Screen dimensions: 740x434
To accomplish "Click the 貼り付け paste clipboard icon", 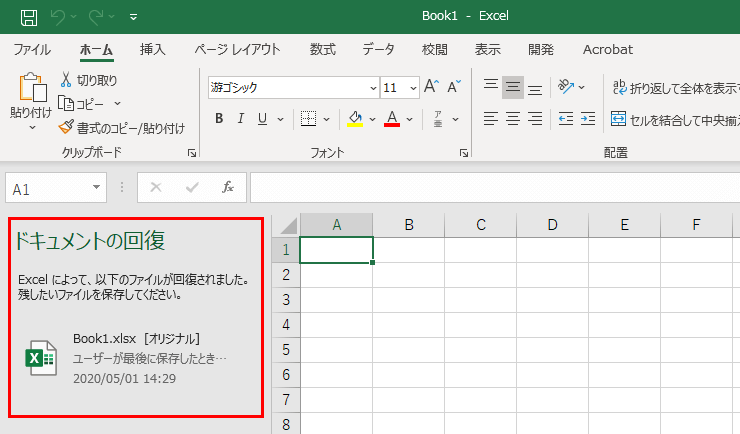I will [32, 87].
